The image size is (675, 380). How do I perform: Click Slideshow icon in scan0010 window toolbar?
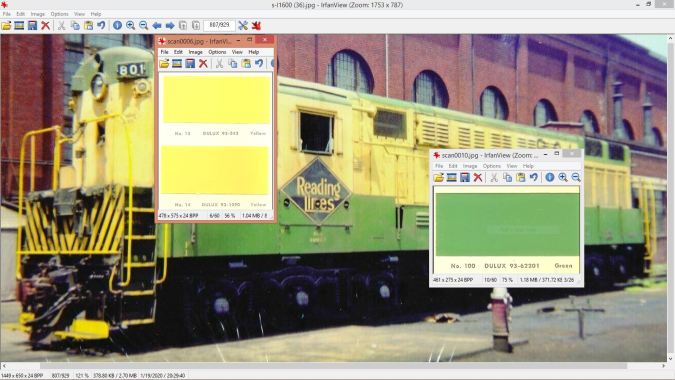click(451, 177)
